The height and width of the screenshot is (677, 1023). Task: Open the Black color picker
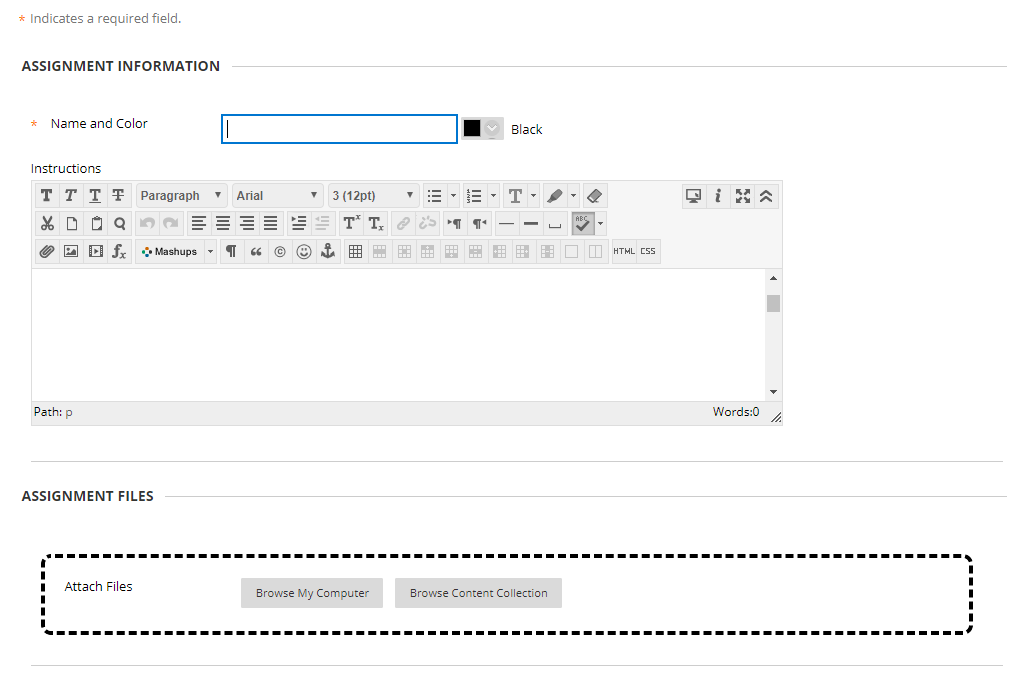482,128
